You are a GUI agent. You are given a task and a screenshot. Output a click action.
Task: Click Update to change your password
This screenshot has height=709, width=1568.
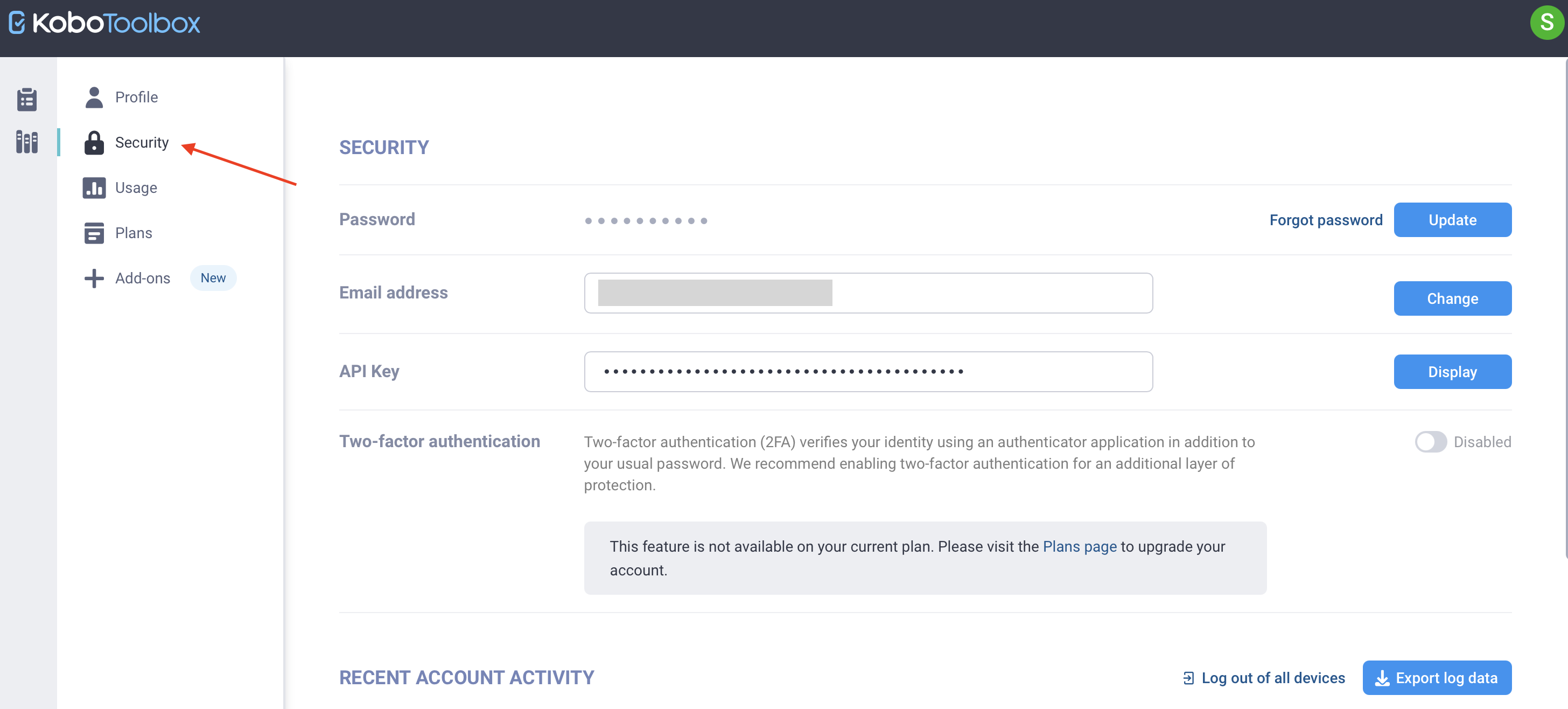pyautogui.click(x=1452, y=219)
